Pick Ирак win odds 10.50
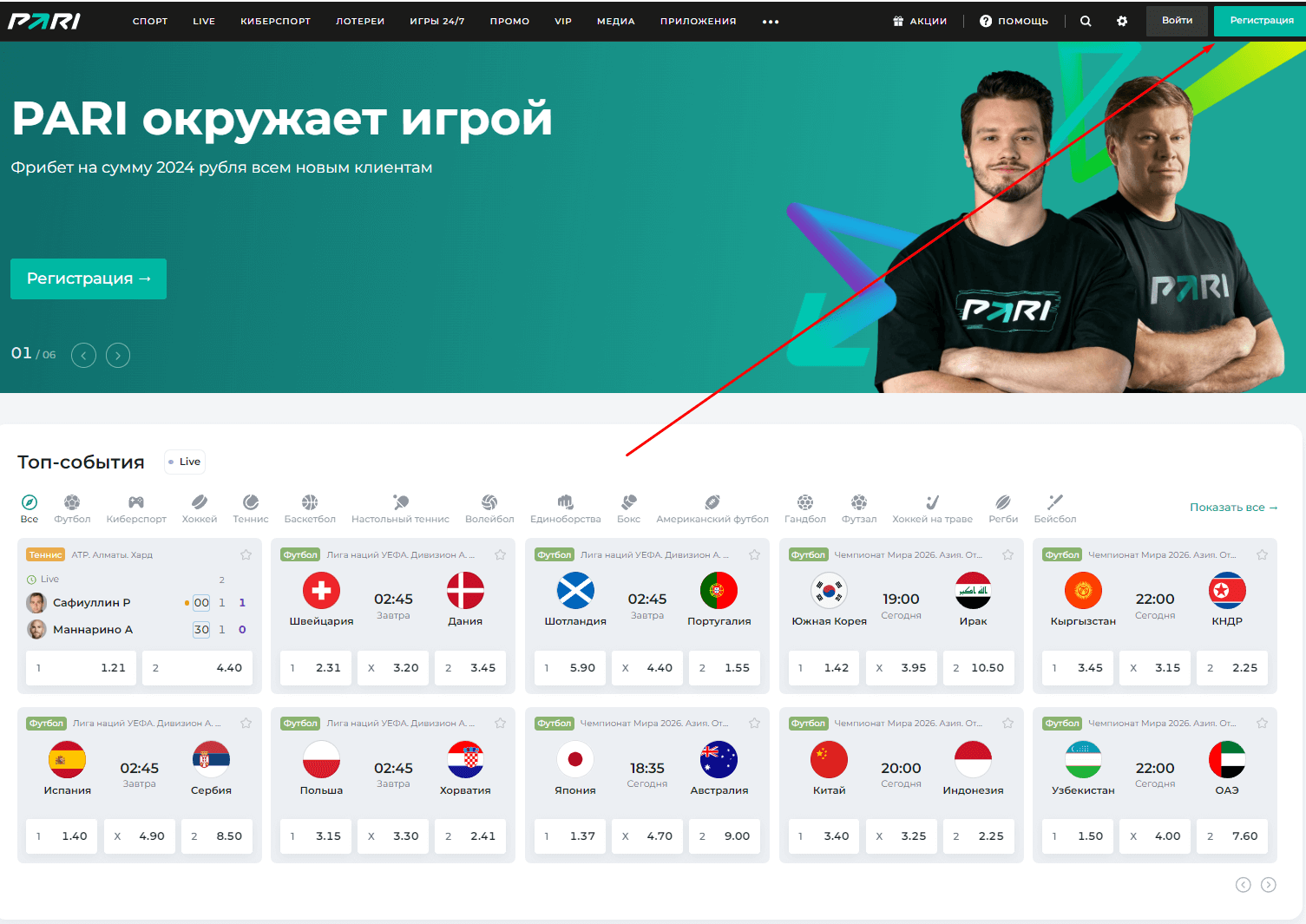Image resolution: width=1306 pixels, height=924 pixels. tap(979, 668)
